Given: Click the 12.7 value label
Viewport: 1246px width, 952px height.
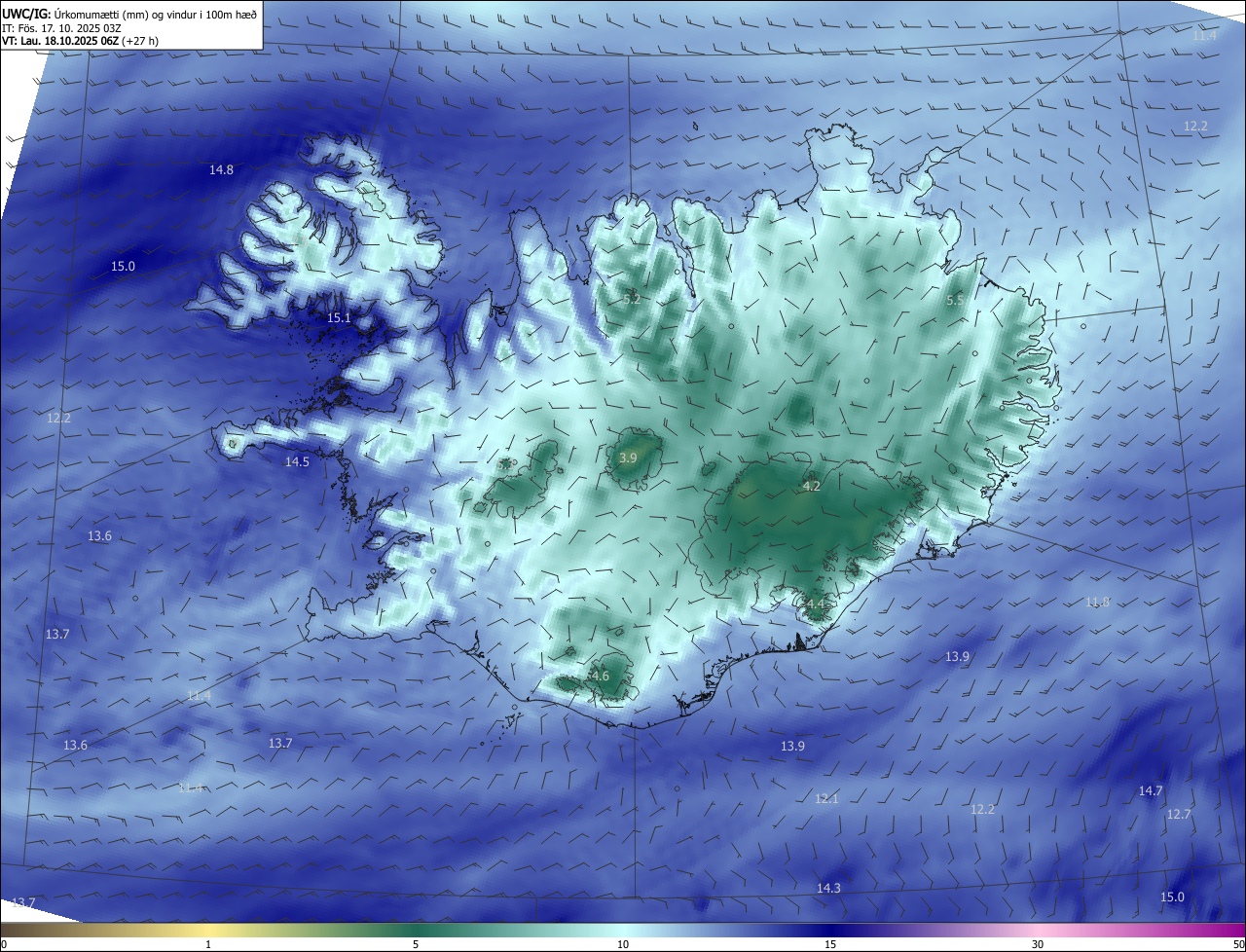Looking at the screenshot, I should coord(1179,815).
